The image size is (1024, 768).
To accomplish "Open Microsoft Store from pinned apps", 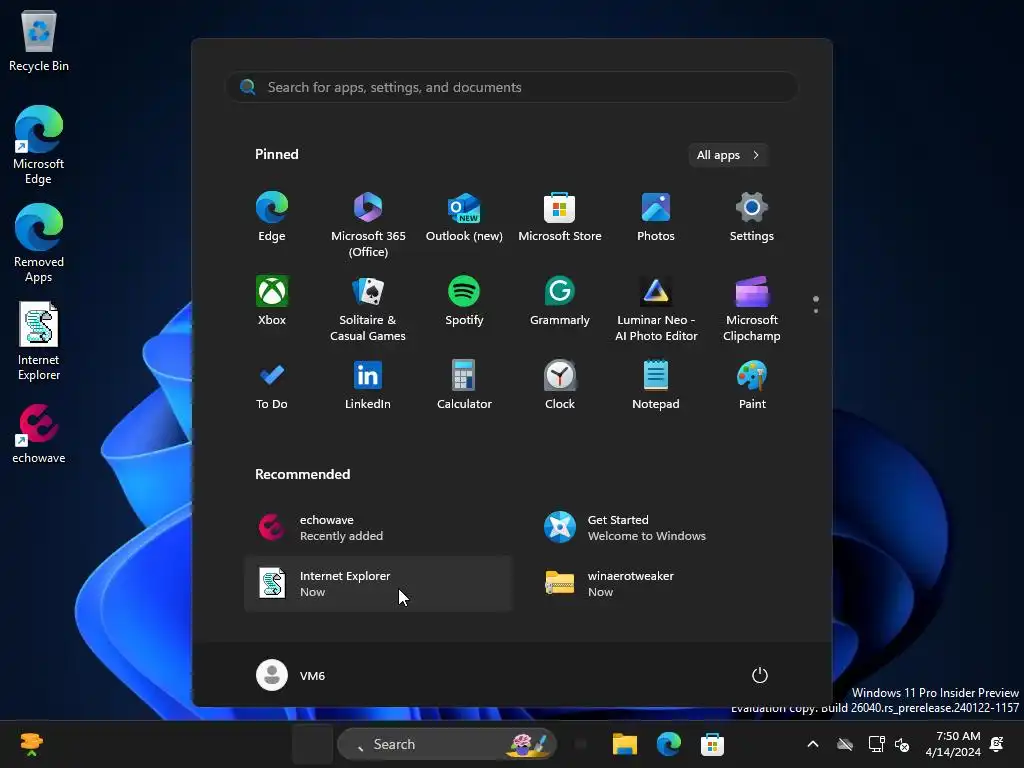I will [560, 217].
